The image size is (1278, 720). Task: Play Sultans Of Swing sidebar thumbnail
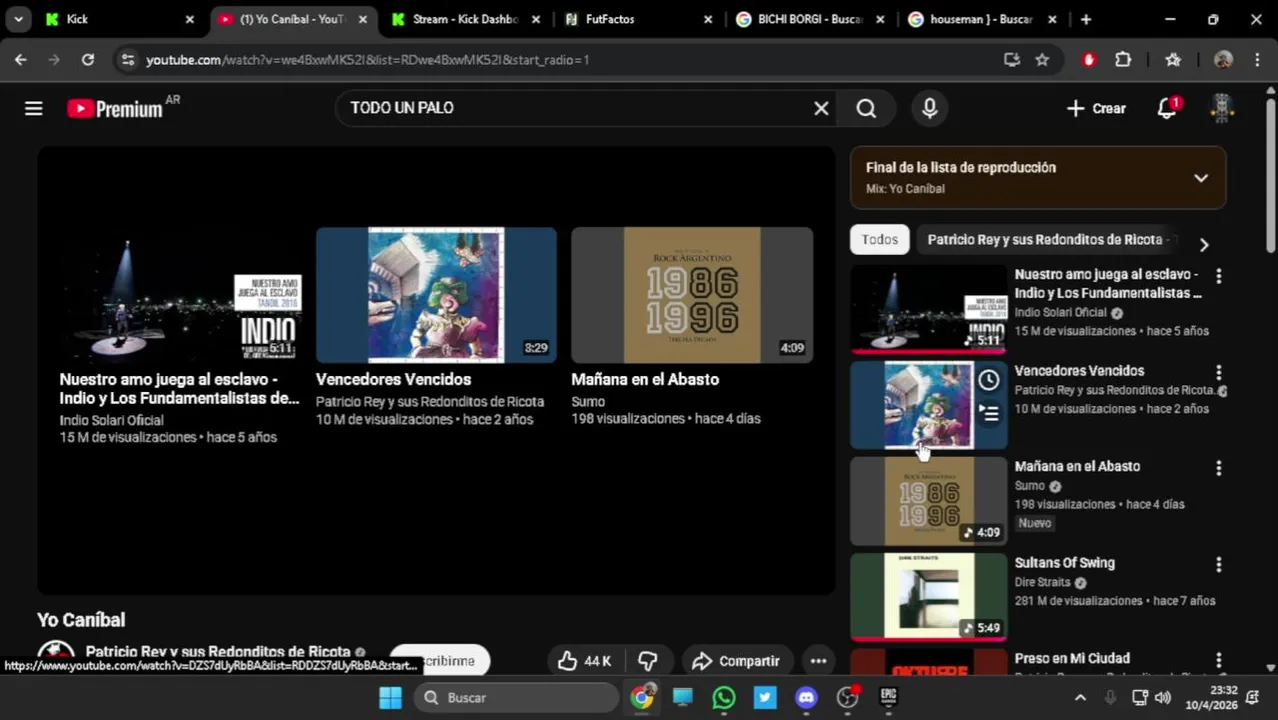pos(929,597)
